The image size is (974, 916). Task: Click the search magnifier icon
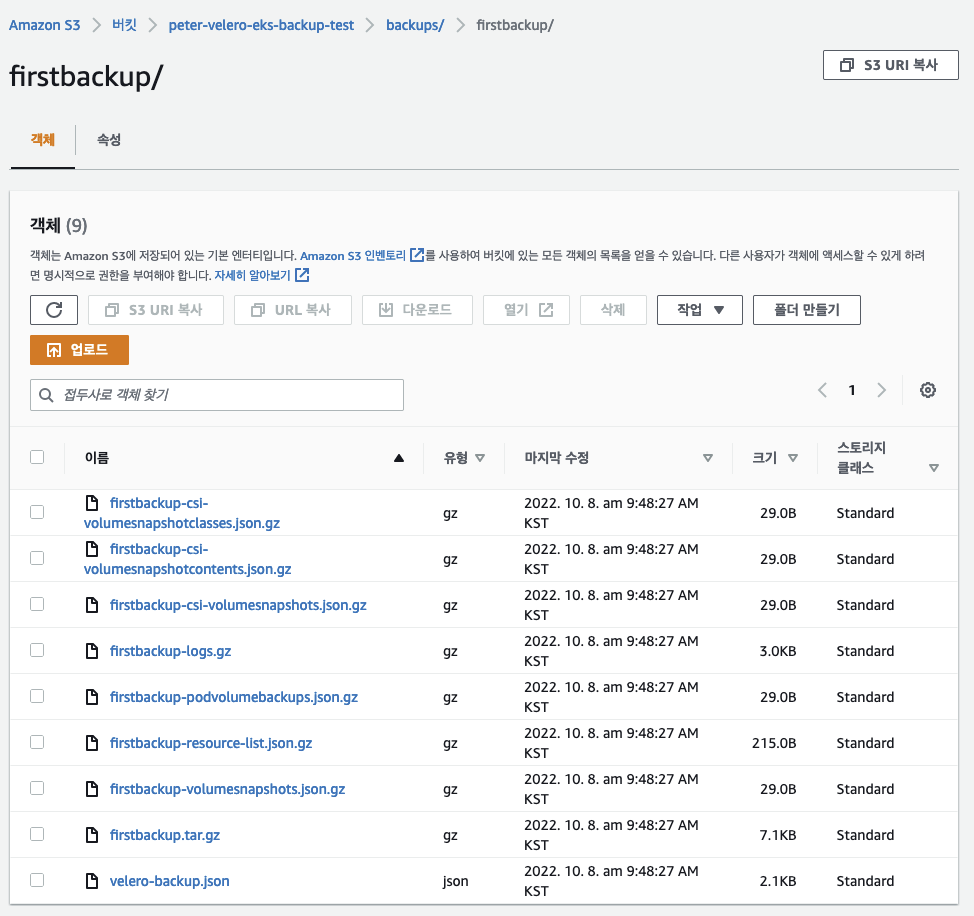[x=46, y=395]
